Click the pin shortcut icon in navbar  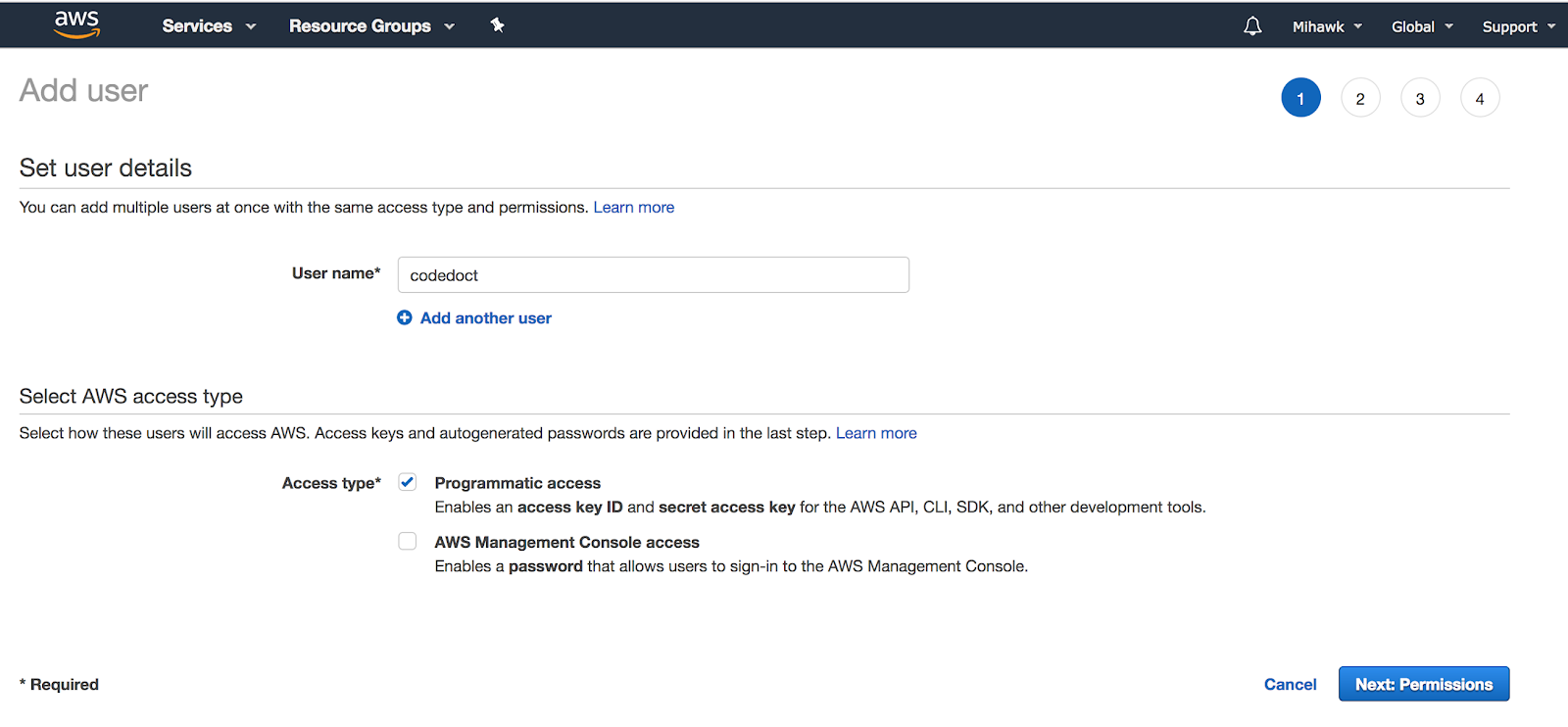497,25
